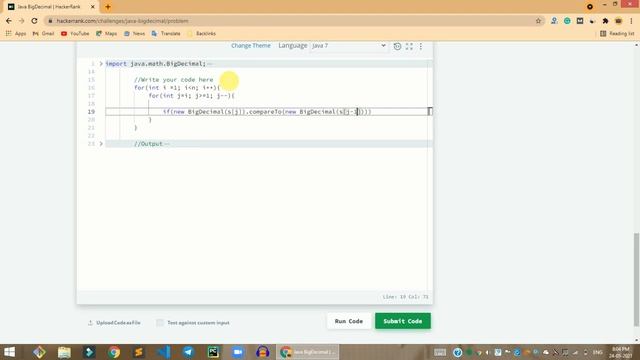Reload the HackerRank page
The image size is (640, 360).
tap(35, 21)
